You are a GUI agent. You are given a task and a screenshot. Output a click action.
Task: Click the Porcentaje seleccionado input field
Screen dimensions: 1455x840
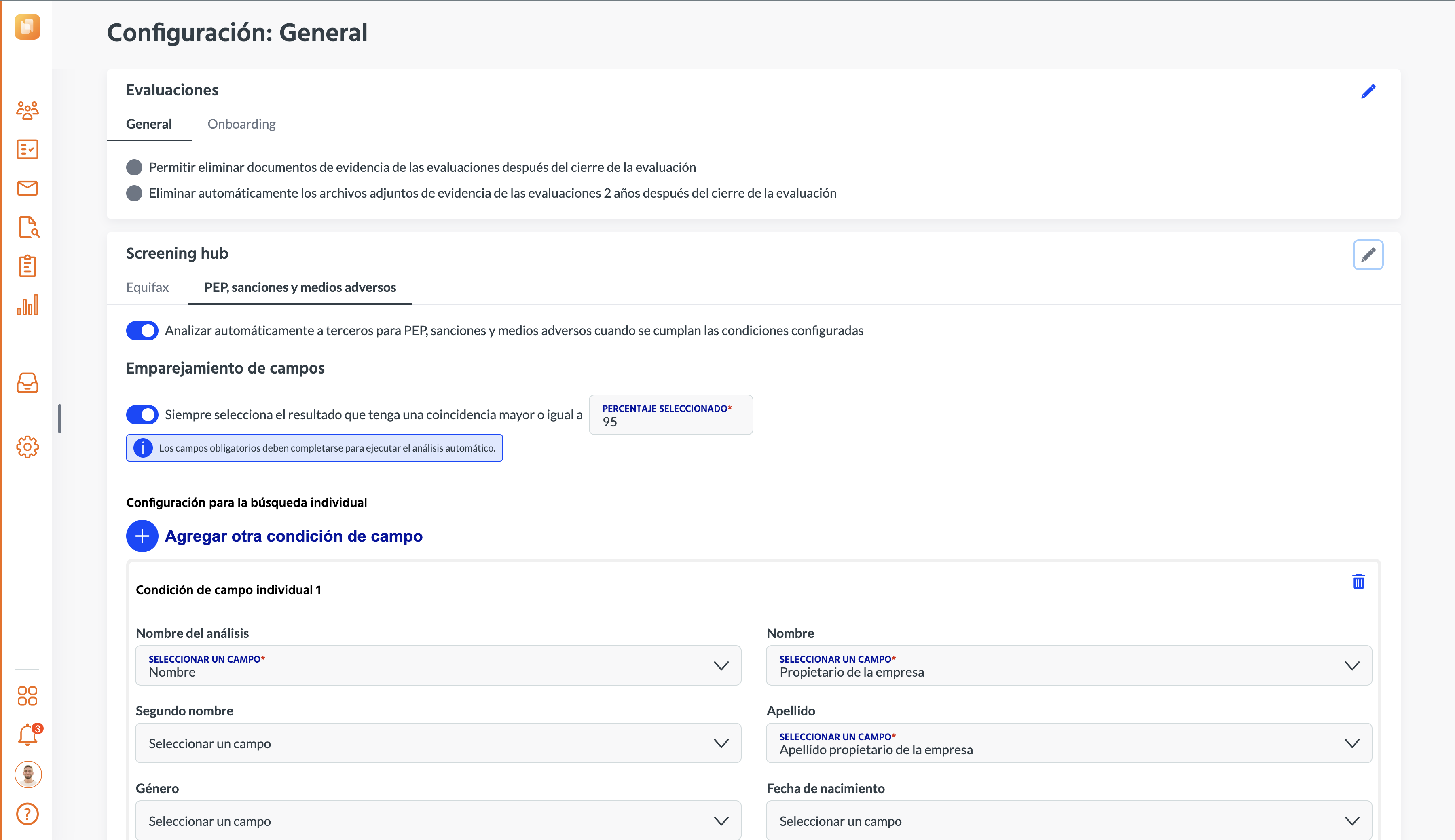click(670, 415)
